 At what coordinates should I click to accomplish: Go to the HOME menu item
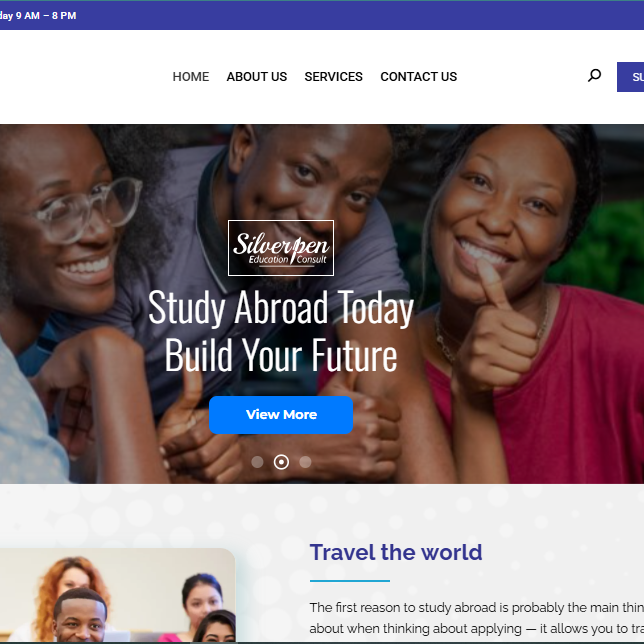coord(191,77)
